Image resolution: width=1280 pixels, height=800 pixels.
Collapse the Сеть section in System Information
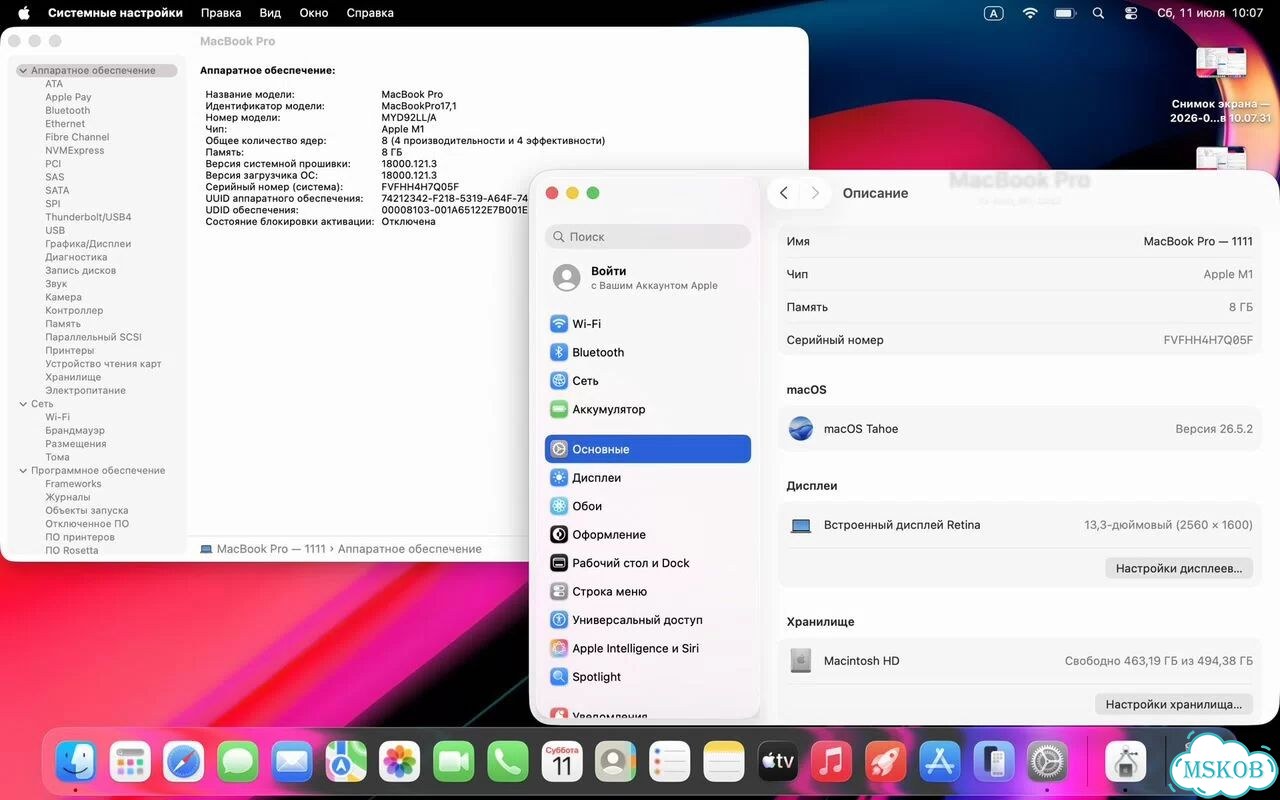(x=23, y=404)
